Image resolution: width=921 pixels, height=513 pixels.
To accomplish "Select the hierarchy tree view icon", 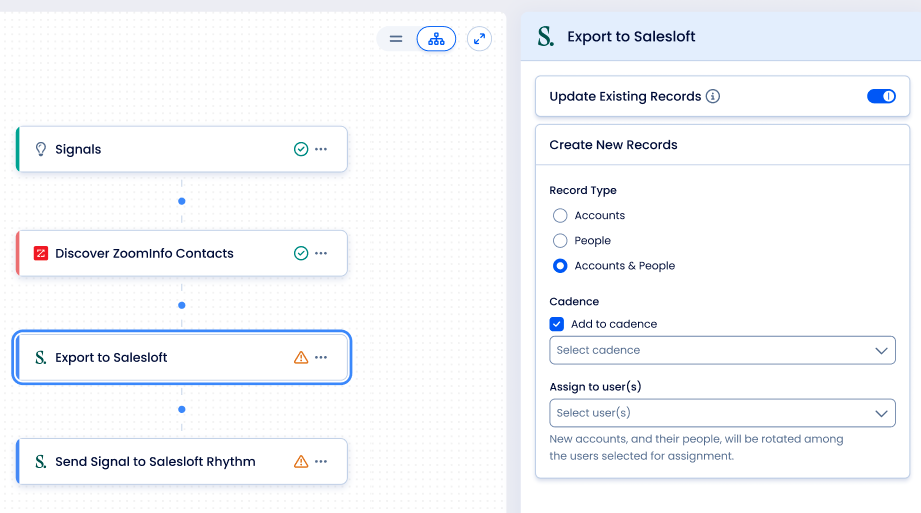I will [x=436, y=39].
